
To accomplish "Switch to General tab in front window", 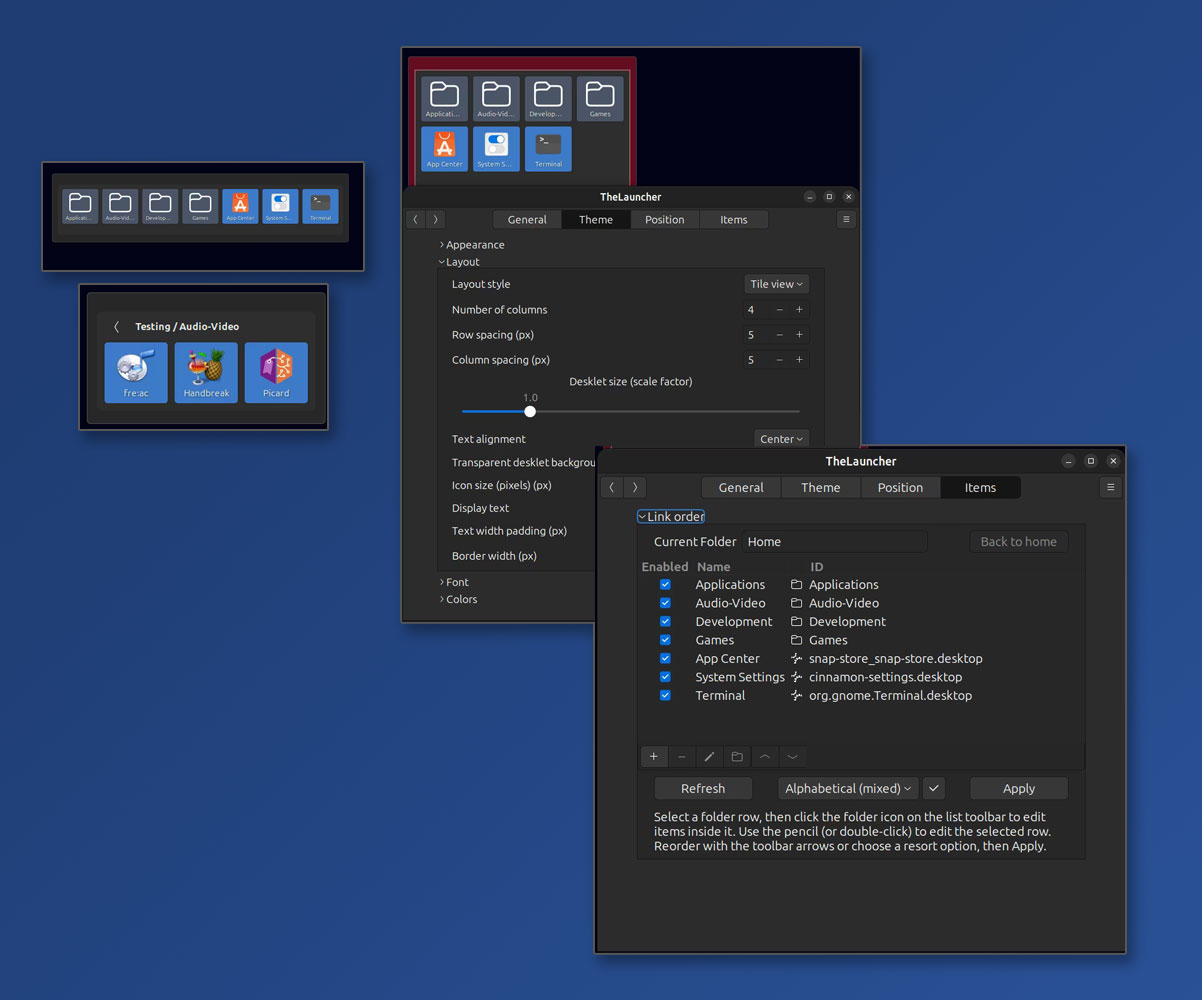I will point(741,487).
